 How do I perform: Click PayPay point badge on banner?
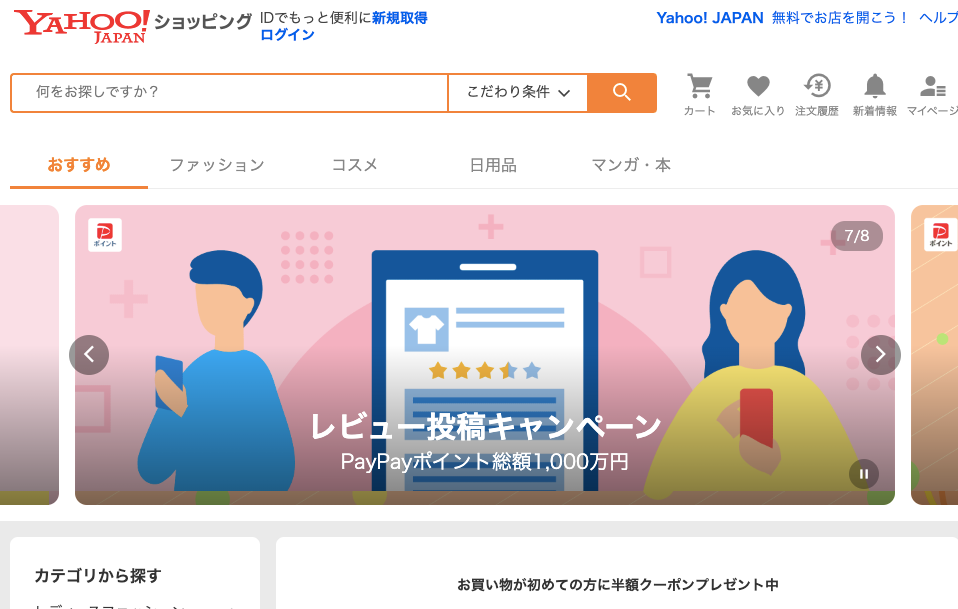105,235
